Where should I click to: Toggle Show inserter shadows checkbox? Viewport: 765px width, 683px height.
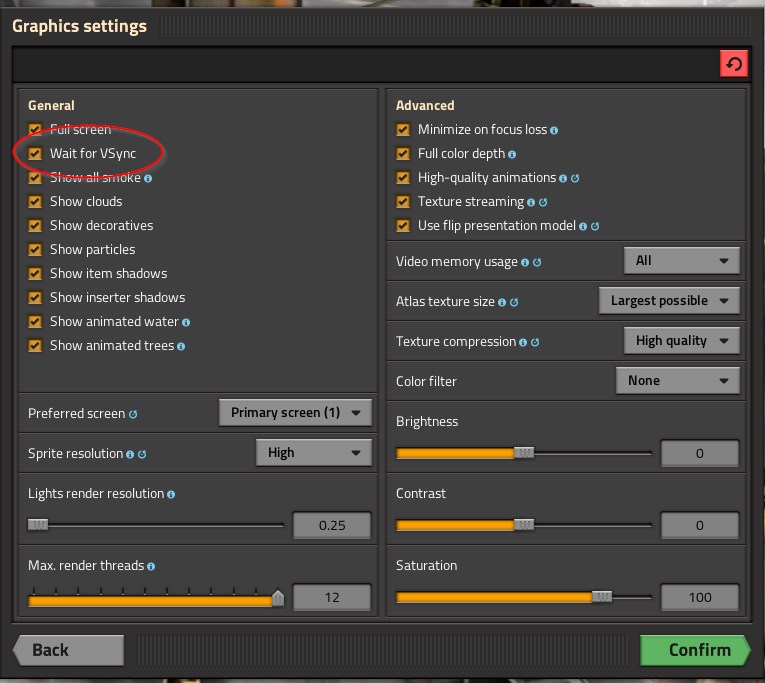pyautogui.click(x=35, y=298)
